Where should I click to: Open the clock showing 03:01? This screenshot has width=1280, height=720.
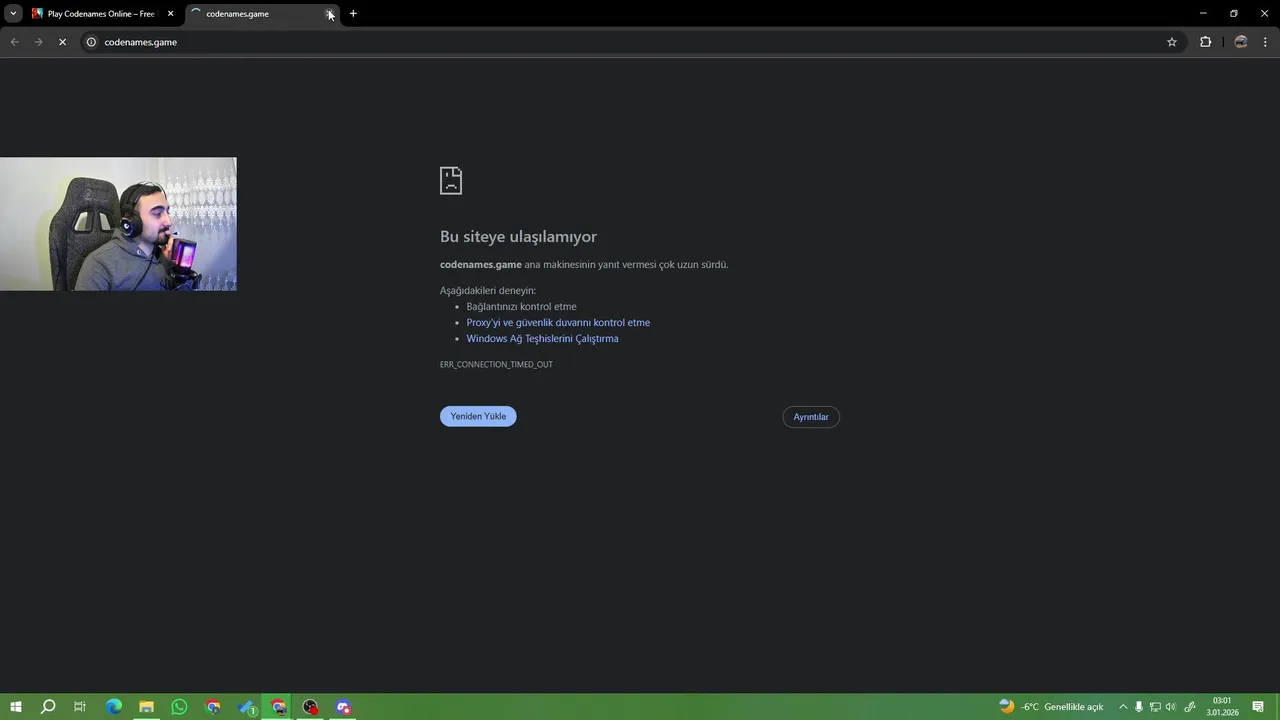click(1222, 707)
